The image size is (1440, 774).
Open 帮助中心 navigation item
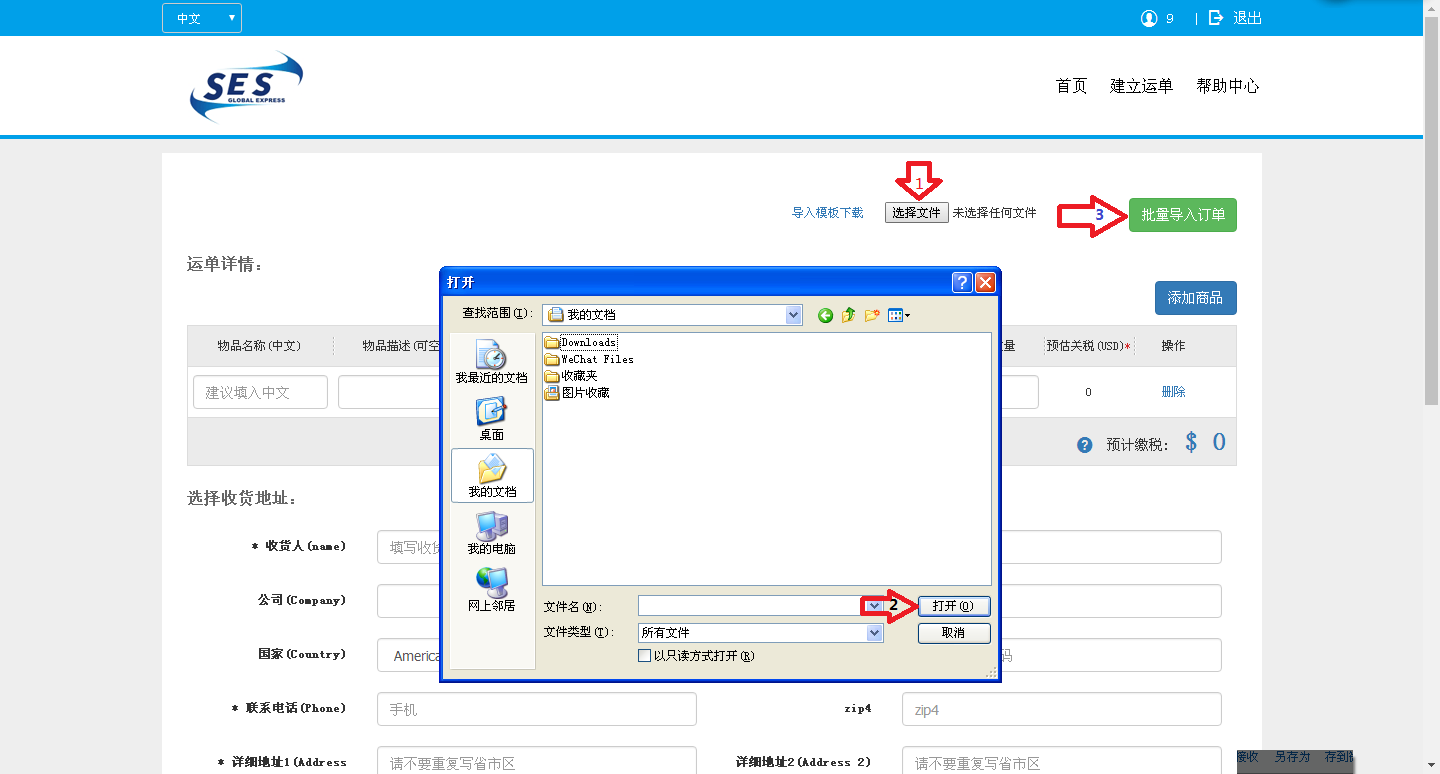(1227, 86)
